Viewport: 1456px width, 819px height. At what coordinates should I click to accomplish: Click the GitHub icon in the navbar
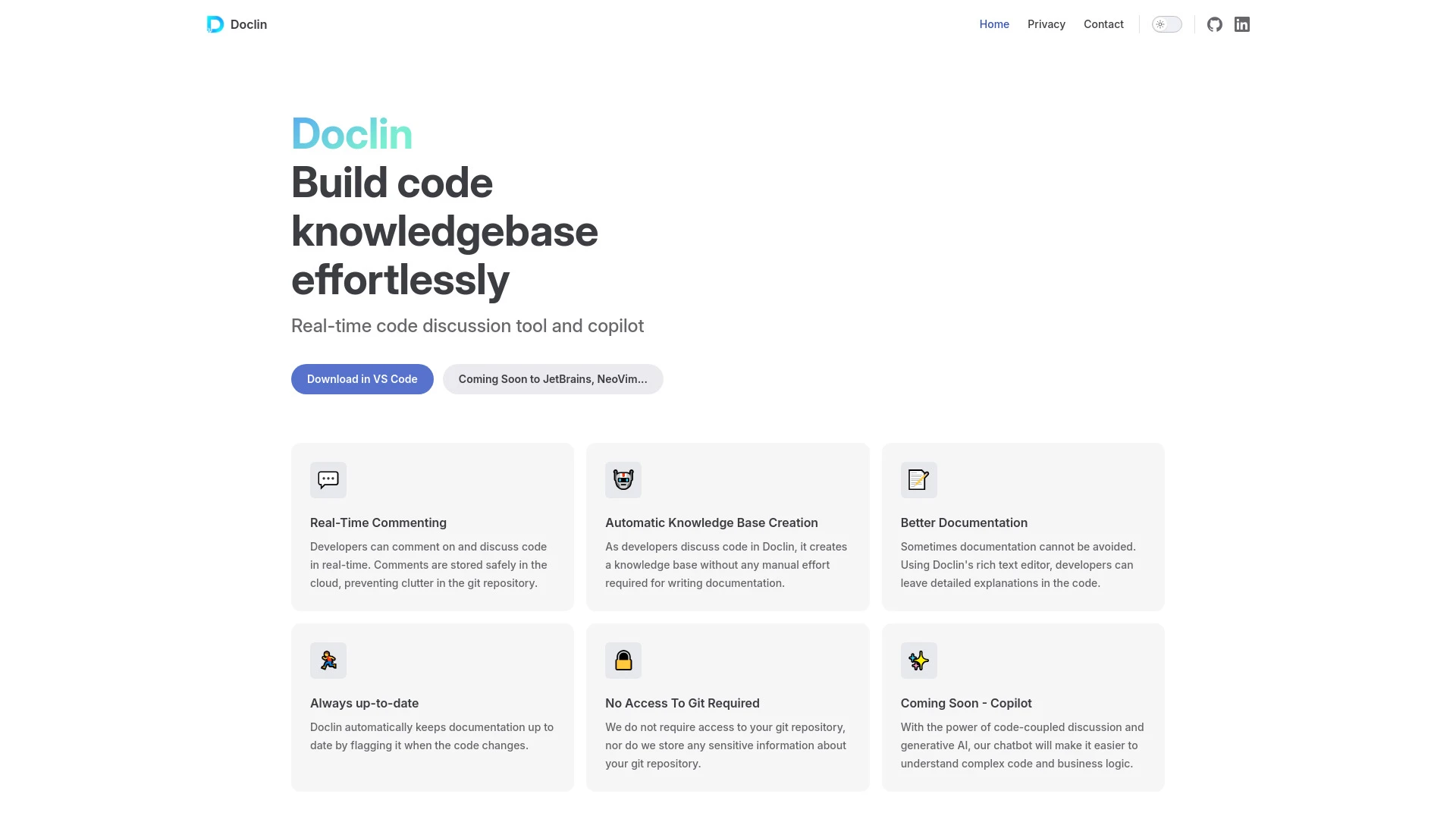1214,24
